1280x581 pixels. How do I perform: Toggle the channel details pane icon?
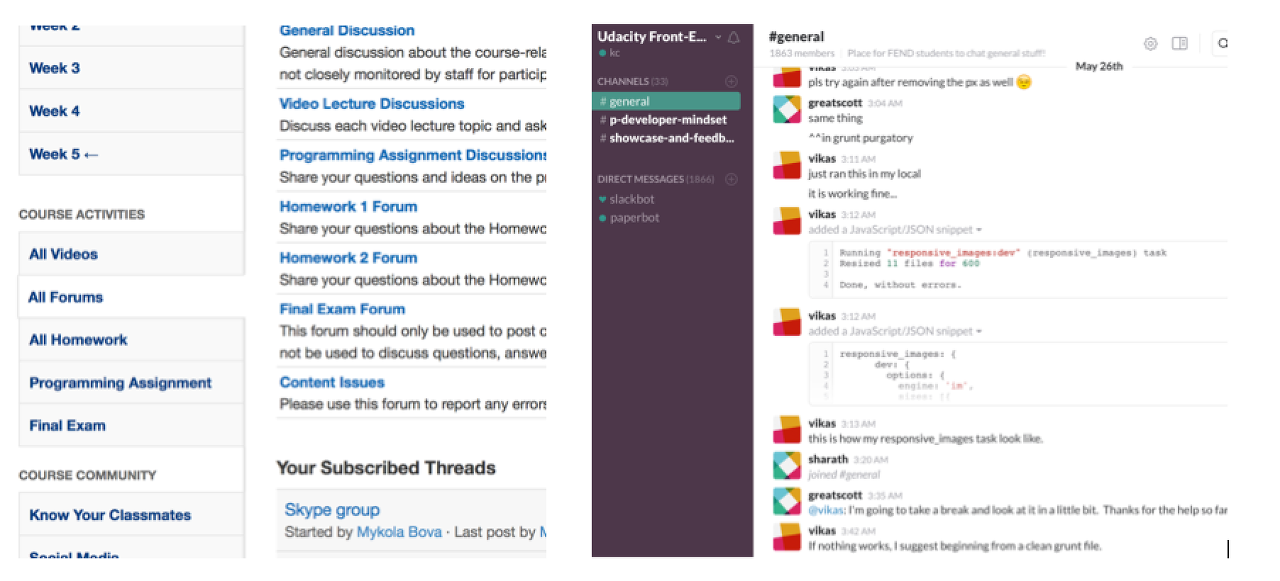1180,43
